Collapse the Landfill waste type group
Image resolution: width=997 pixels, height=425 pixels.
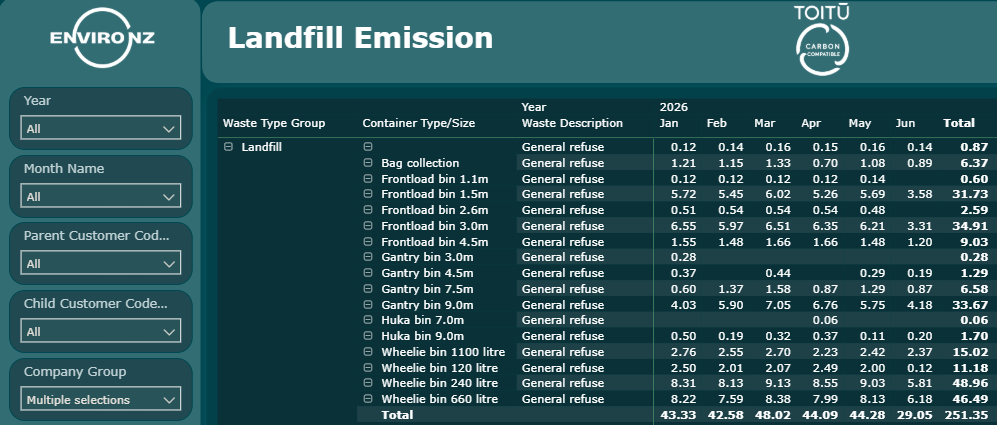228,147
